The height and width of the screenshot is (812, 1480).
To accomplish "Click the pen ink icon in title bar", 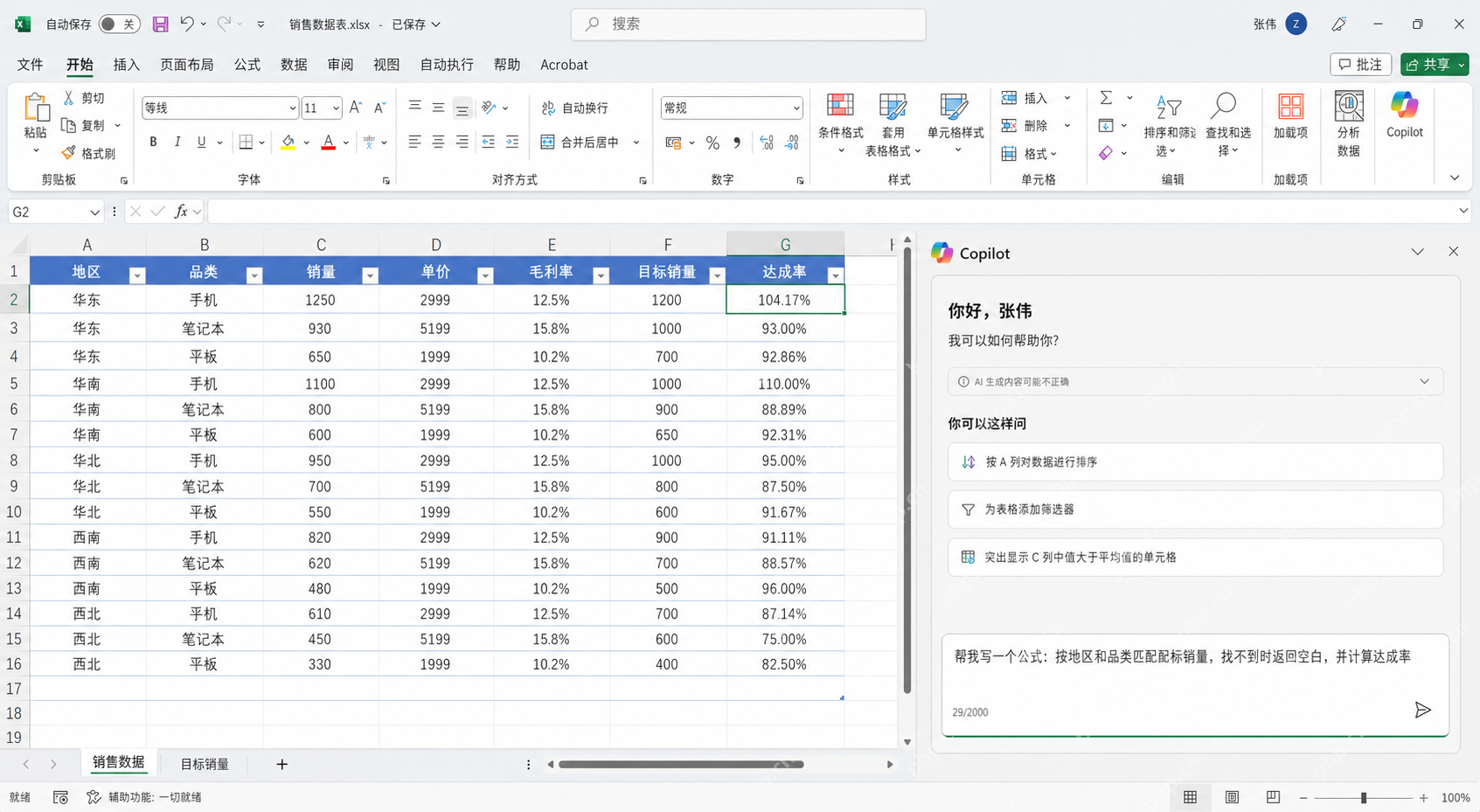I will pyautogui.click(x=1338, y=24).
